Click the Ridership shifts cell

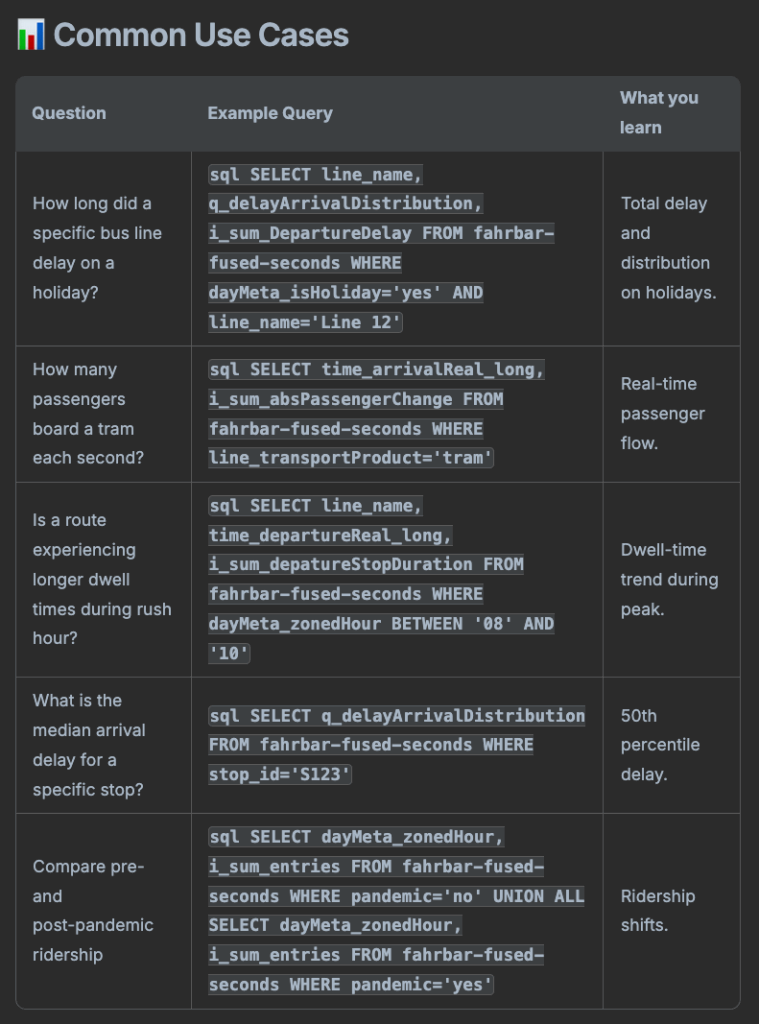pos(657,910)
